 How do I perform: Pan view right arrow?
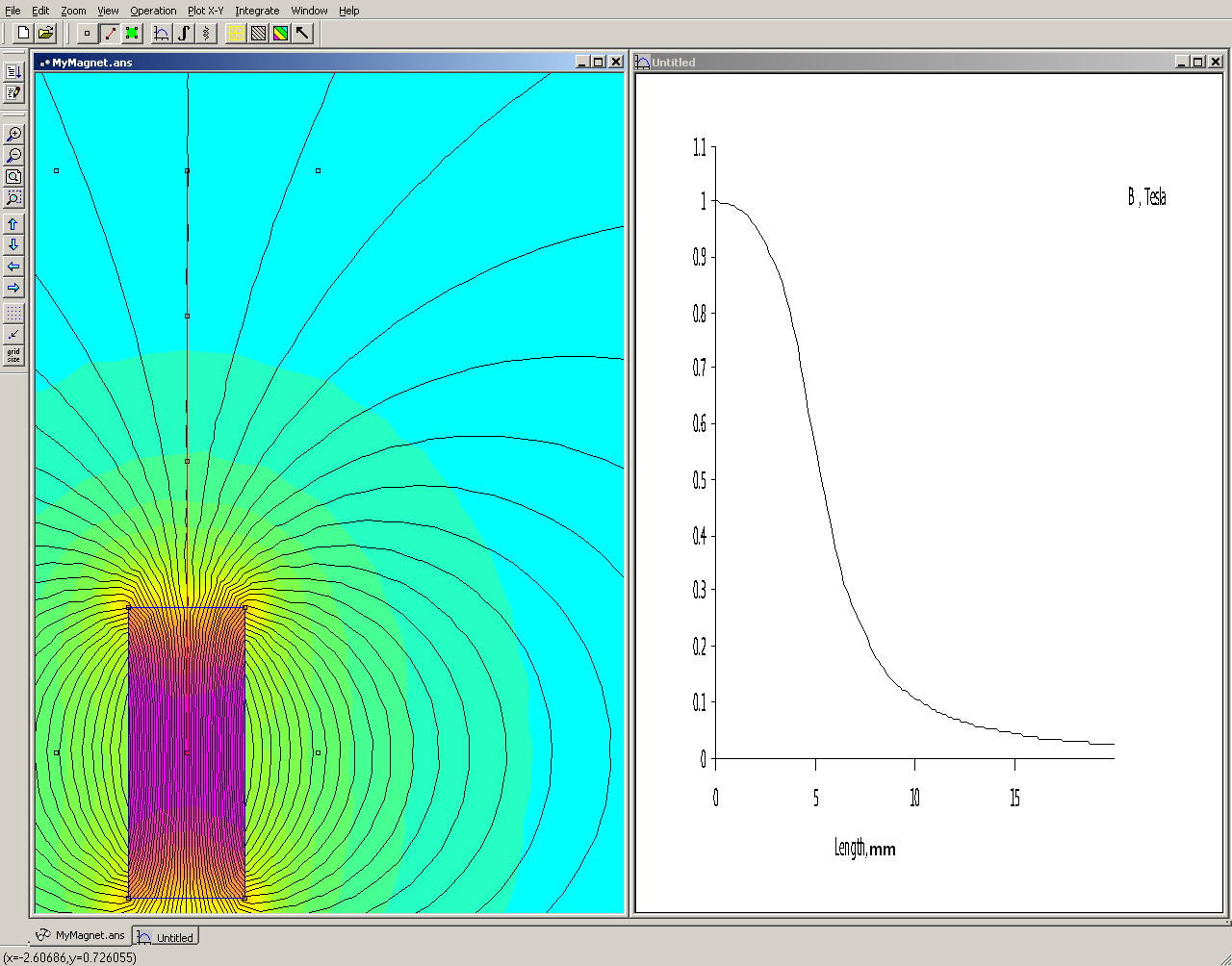[13, 288]
